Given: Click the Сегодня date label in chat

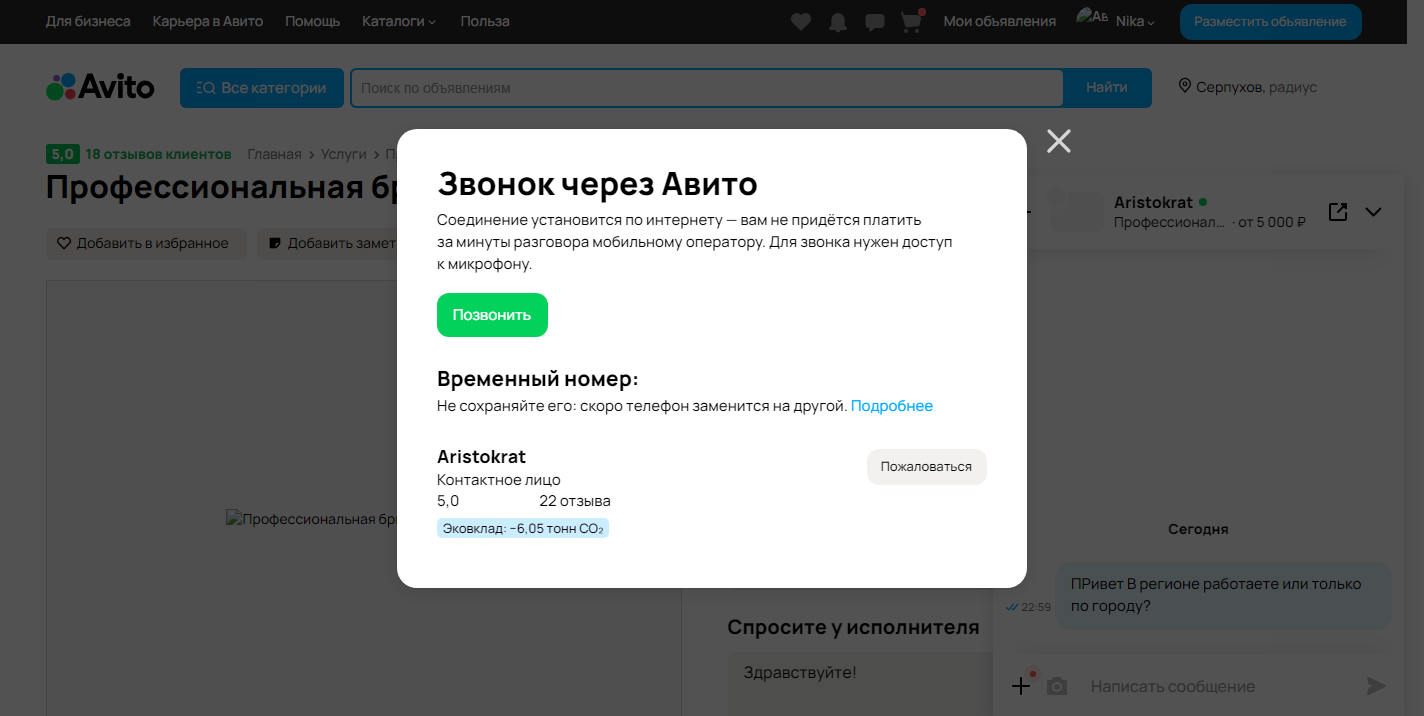Looking at the screenshot, I should [1198, 529].
